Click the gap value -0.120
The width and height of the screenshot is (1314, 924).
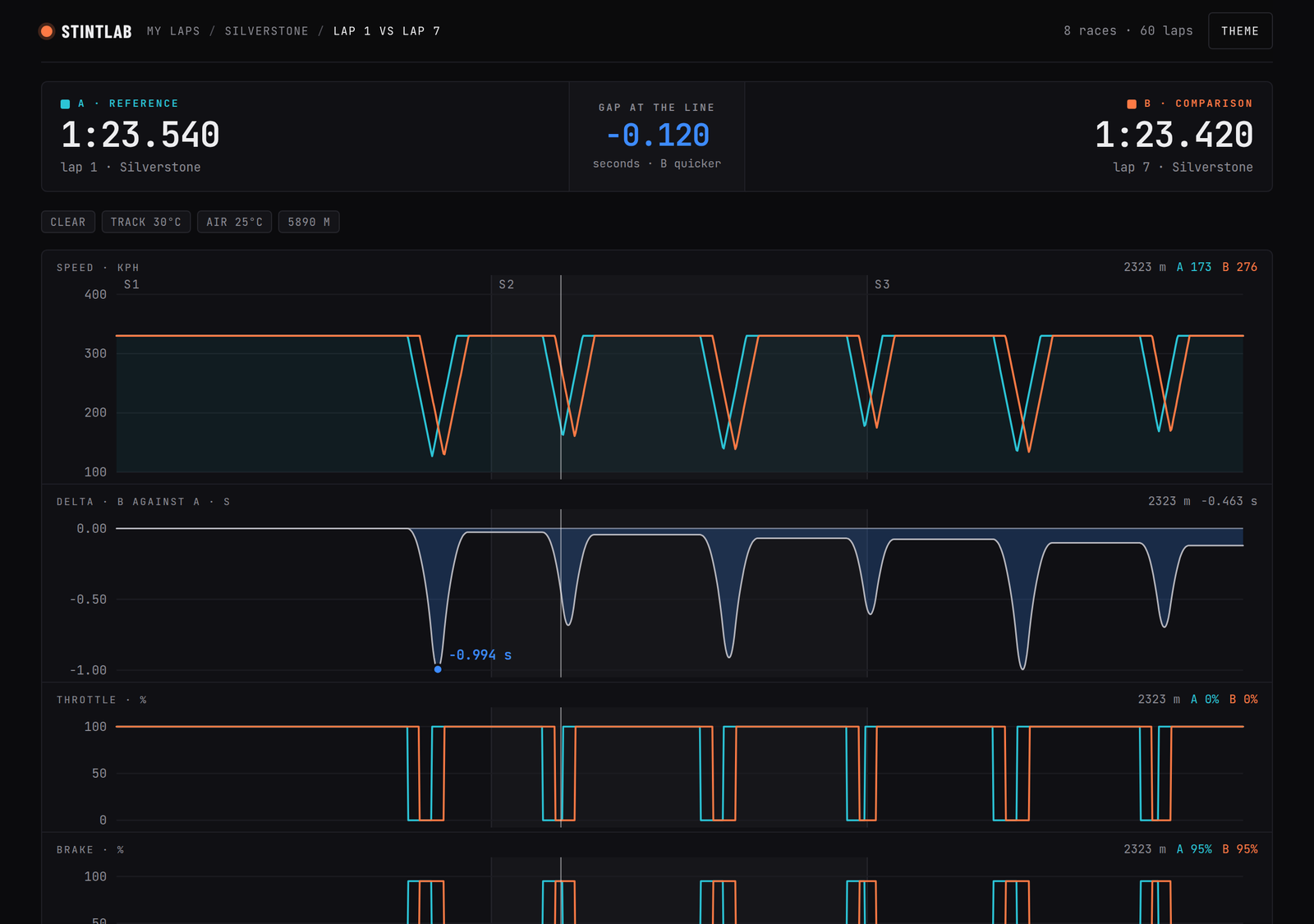point(657,136)
